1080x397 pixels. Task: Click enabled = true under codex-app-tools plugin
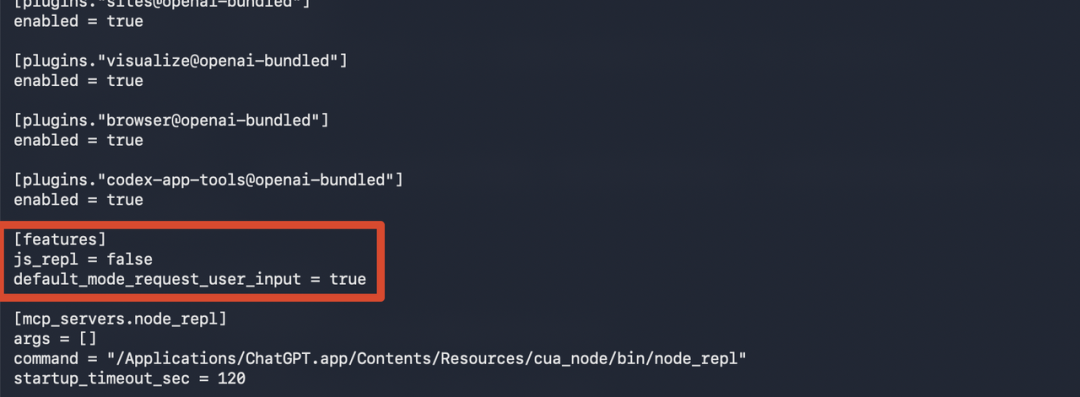(x=79, y=200)
